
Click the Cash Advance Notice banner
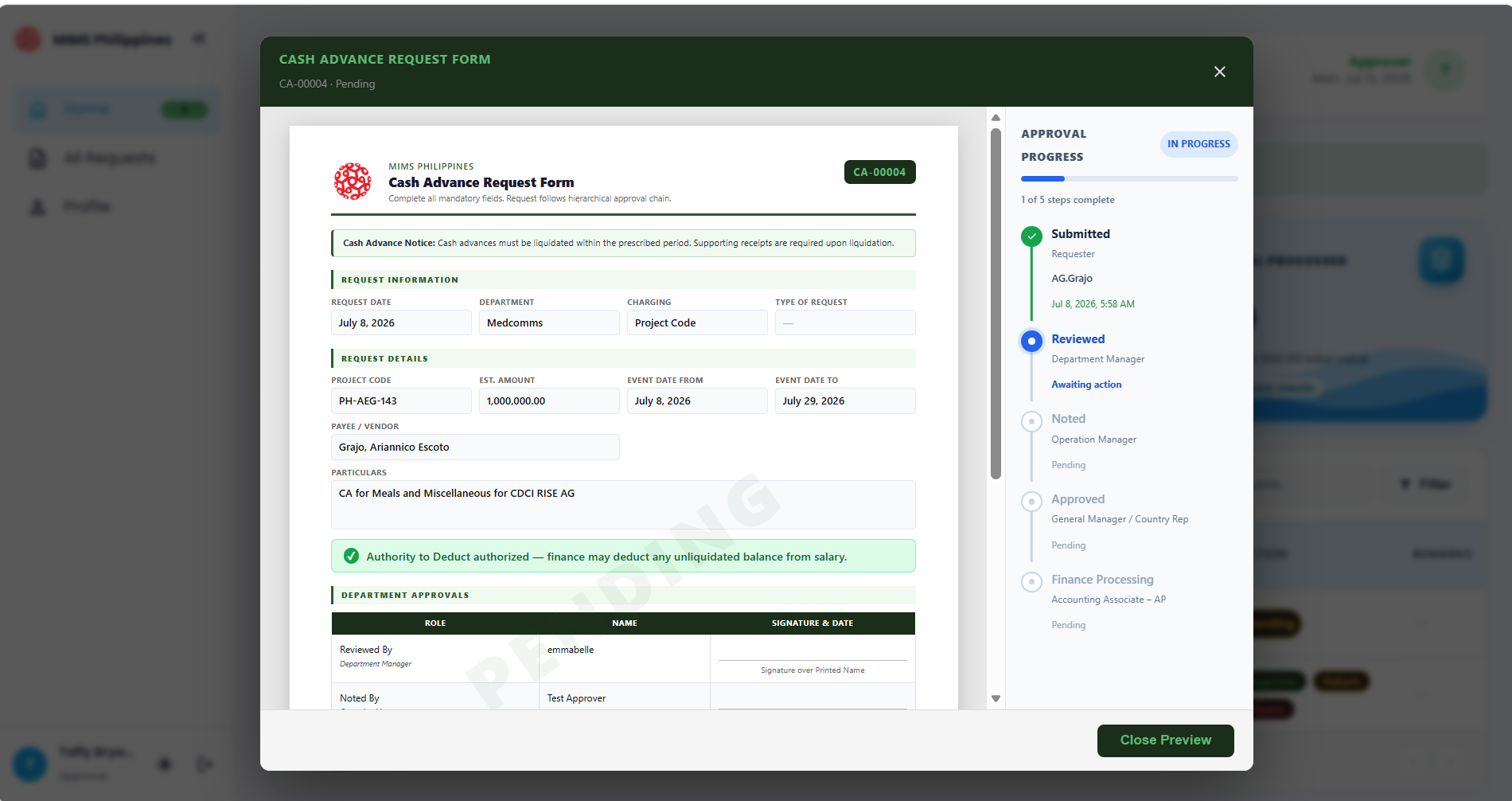pyautogui.click(x=623, y=243)
